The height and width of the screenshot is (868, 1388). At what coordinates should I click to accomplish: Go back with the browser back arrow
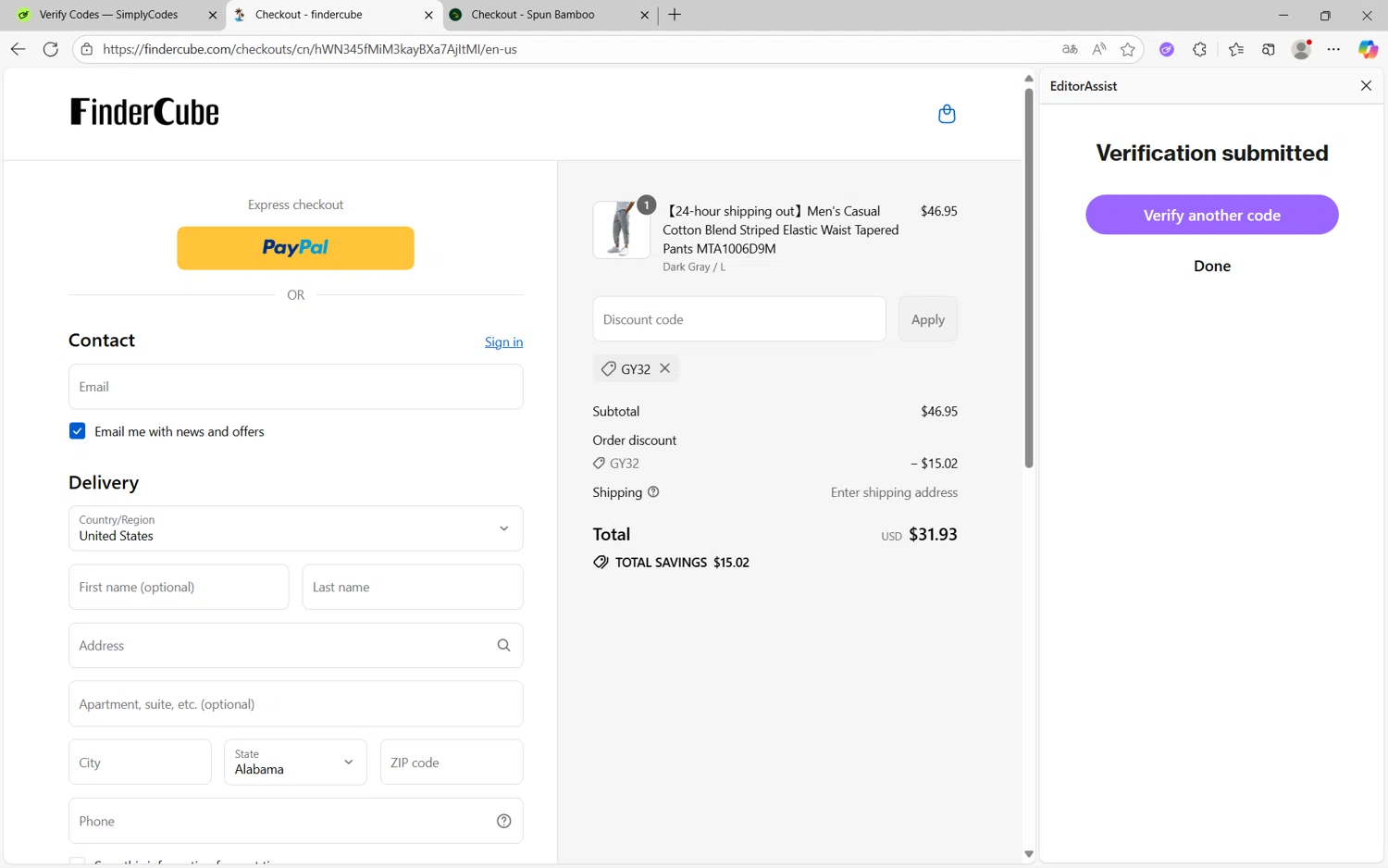click(18, 49)
